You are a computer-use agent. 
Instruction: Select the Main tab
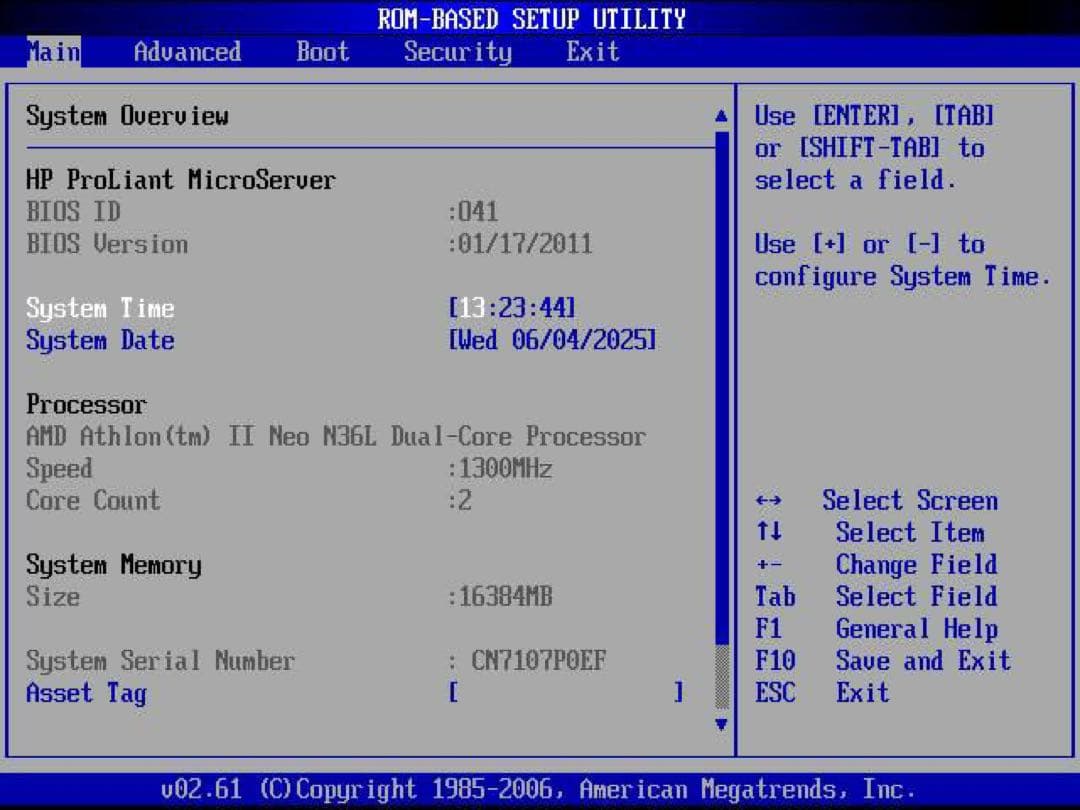point(54,52)
